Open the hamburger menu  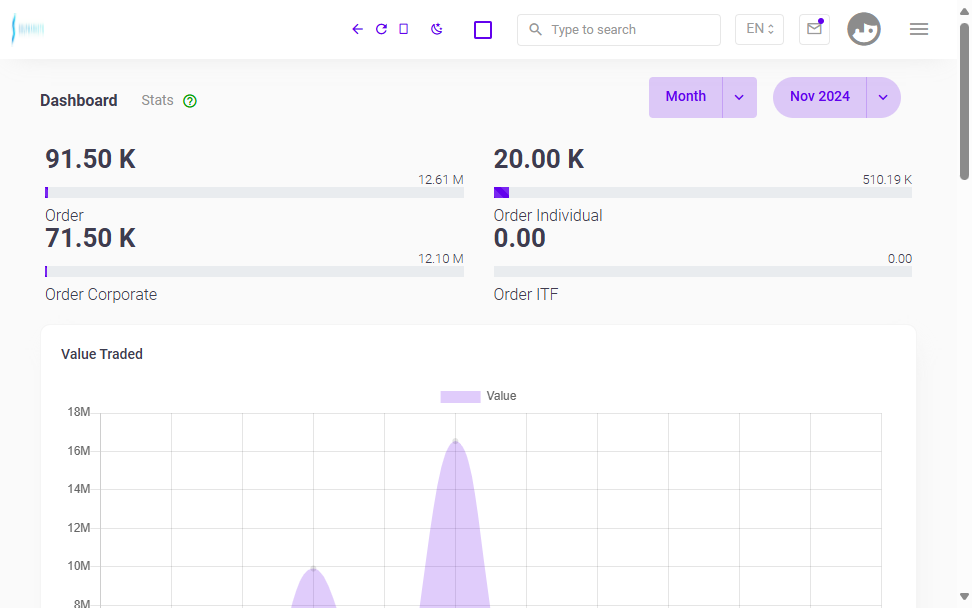919,29
